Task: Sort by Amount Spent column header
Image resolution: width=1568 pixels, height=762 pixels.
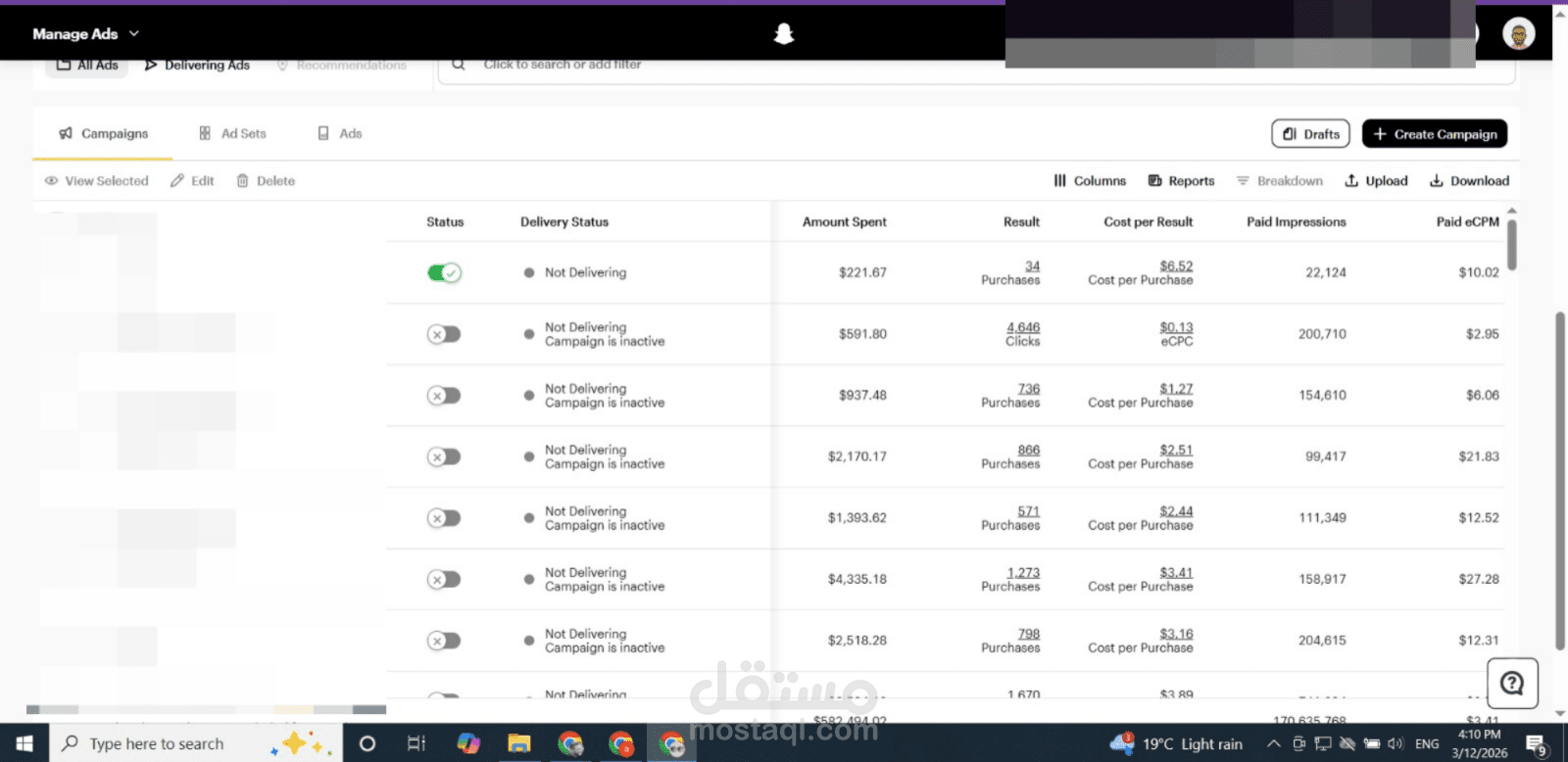Action: point(845,222)
